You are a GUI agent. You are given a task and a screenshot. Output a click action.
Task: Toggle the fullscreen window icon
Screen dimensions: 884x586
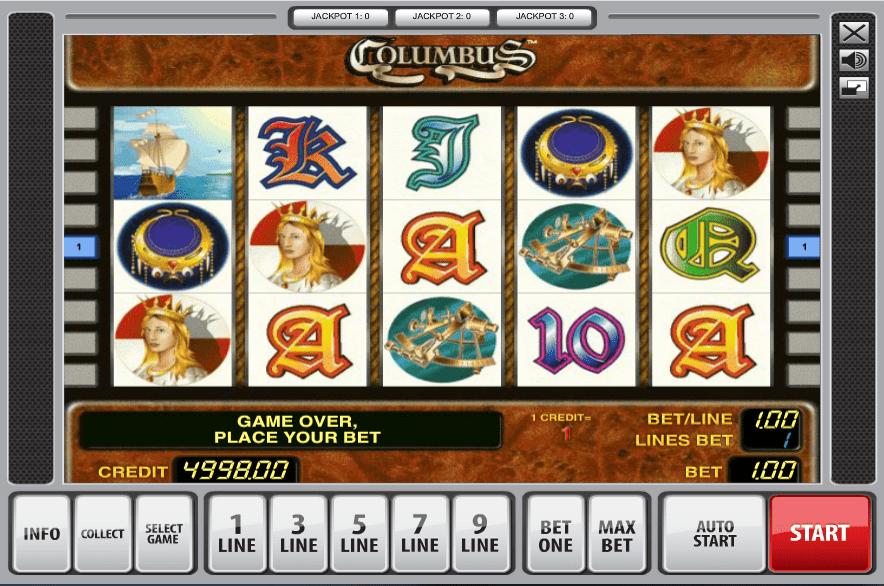tap(854, 88)
